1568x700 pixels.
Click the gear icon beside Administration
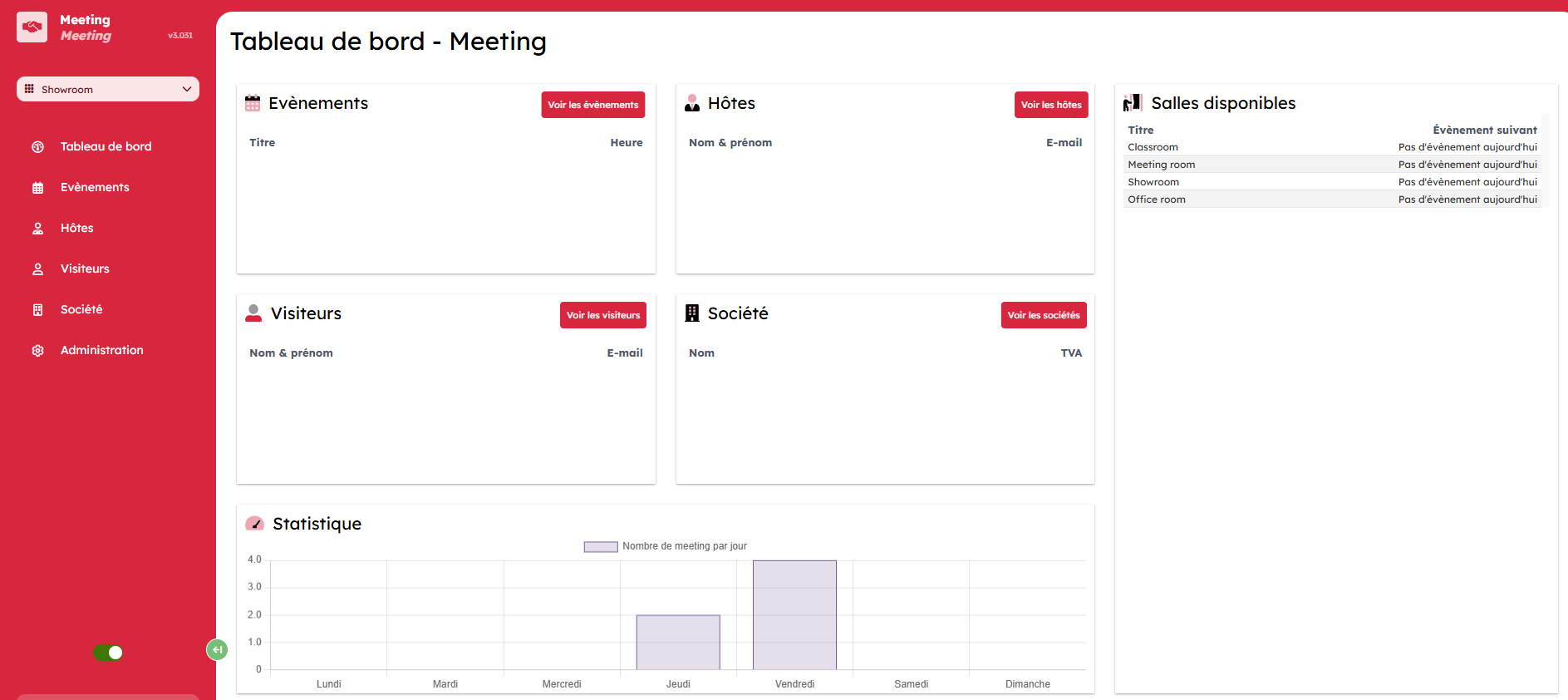37,351
